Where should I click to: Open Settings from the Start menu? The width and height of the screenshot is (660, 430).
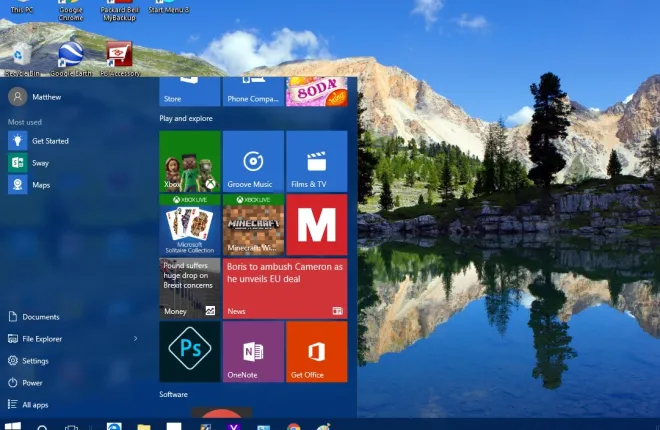28,361
